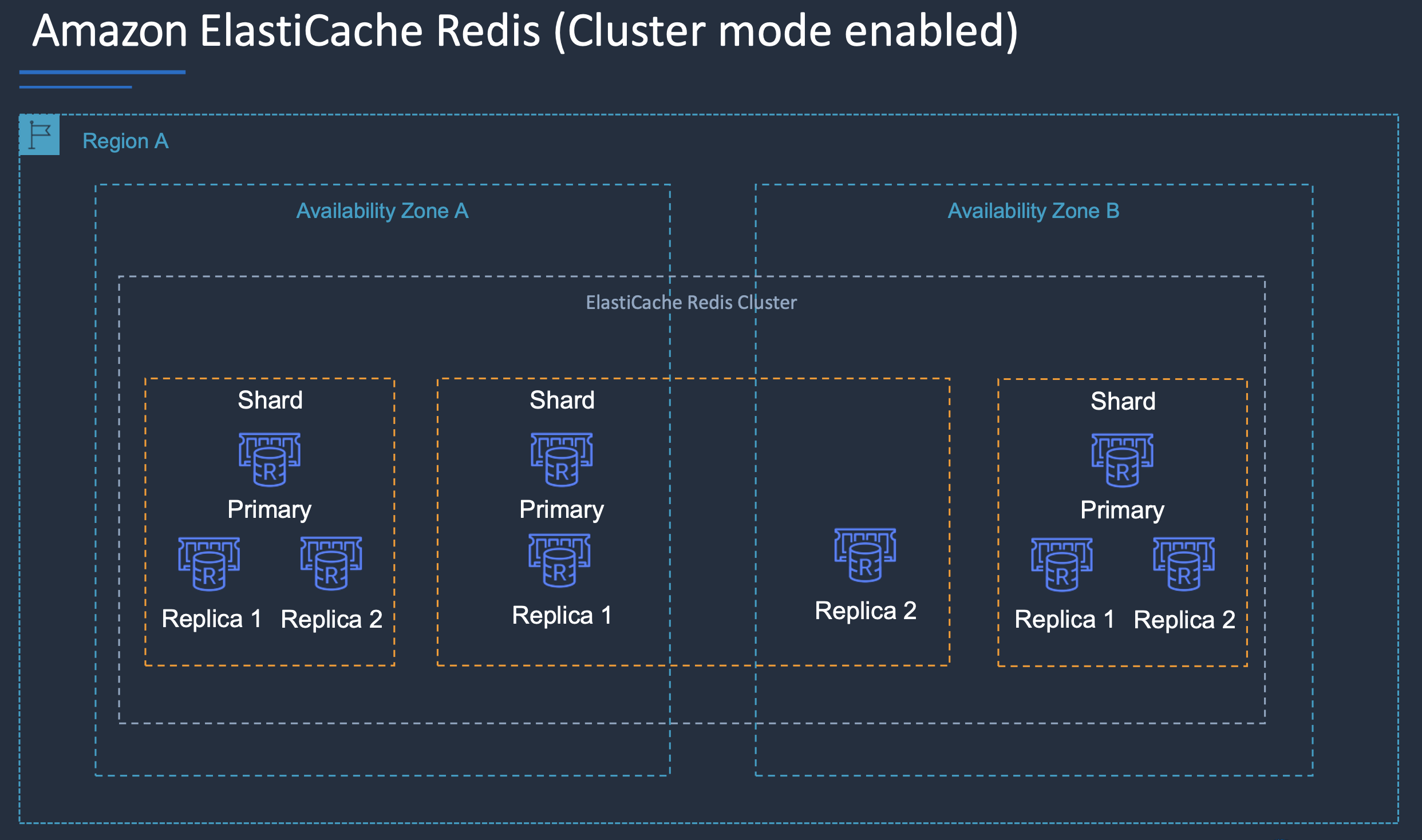Image resolution: width=1422 pixels, height=840 pixels.
Task: Click the Primary node icon in the right shard
Action: pos(1122,460)
